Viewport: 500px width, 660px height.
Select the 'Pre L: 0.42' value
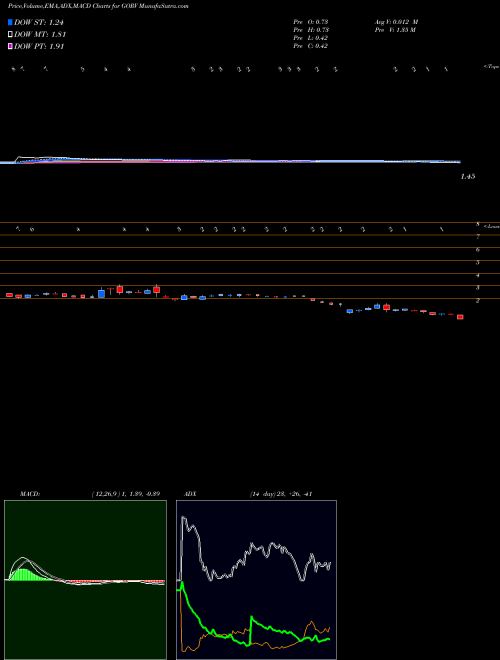311,38
